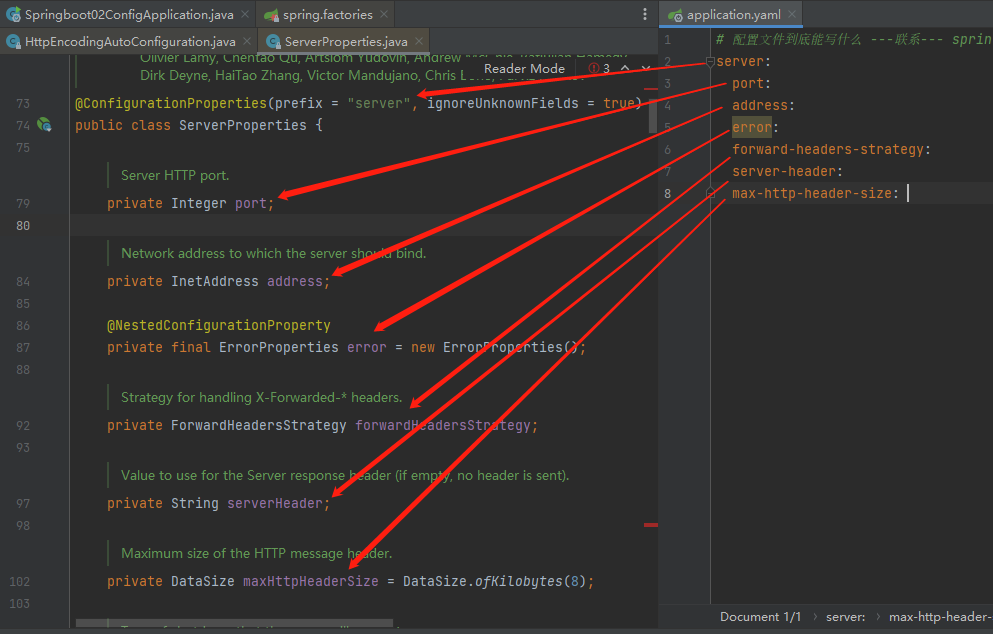Click fold end marker at line 8 in yaml
Screen dimensions: 993x634
(x=711, y=193)
